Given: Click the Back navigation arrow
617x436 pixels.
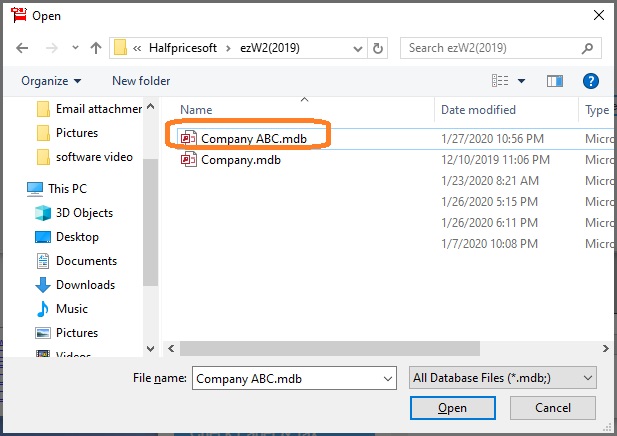Looking at the screenshot, I should point(22,48).
